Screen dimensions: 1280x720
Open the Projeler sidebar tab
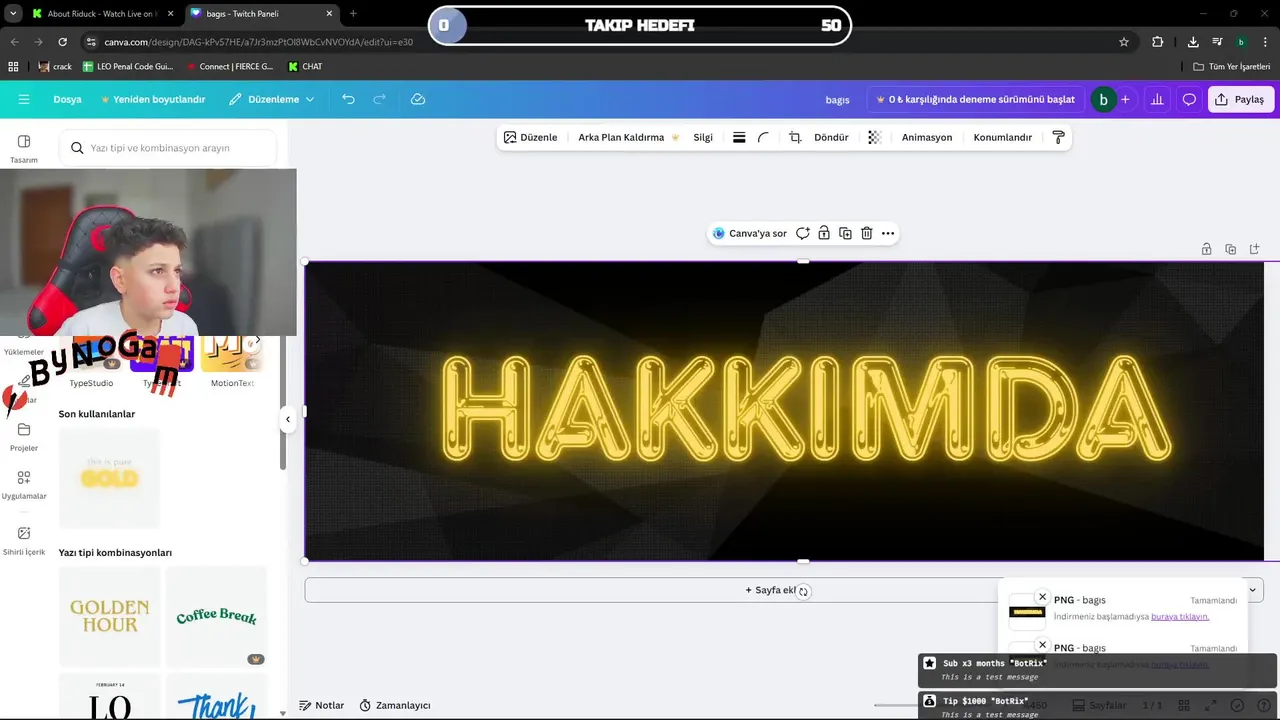(24, 436)
